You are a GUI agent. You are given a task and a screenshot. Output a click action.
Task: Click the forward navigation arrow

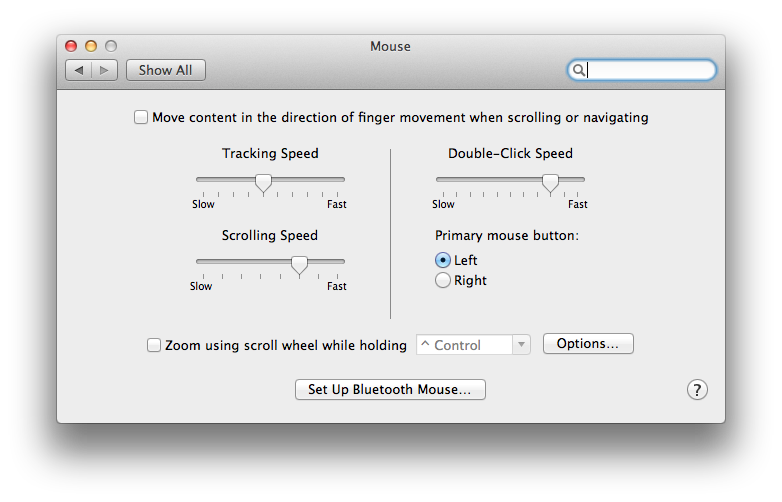(106, 70)
